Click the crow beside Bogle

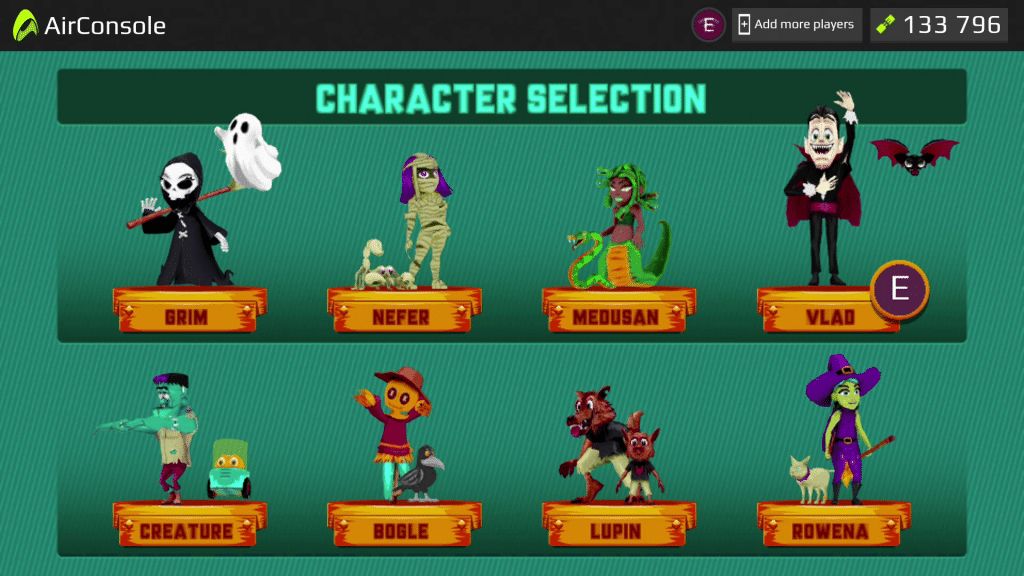[419, 474]
